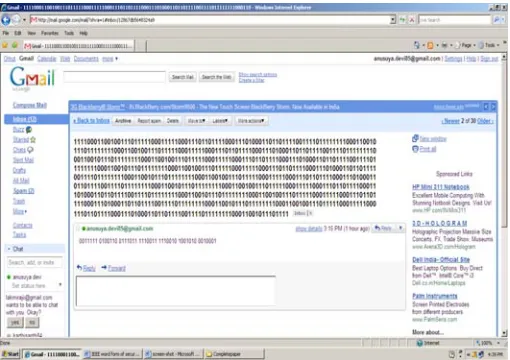This screenshot has height=360, width=510.
Task: Click the previous ad arrow in blue header
Action: point(486,107)
